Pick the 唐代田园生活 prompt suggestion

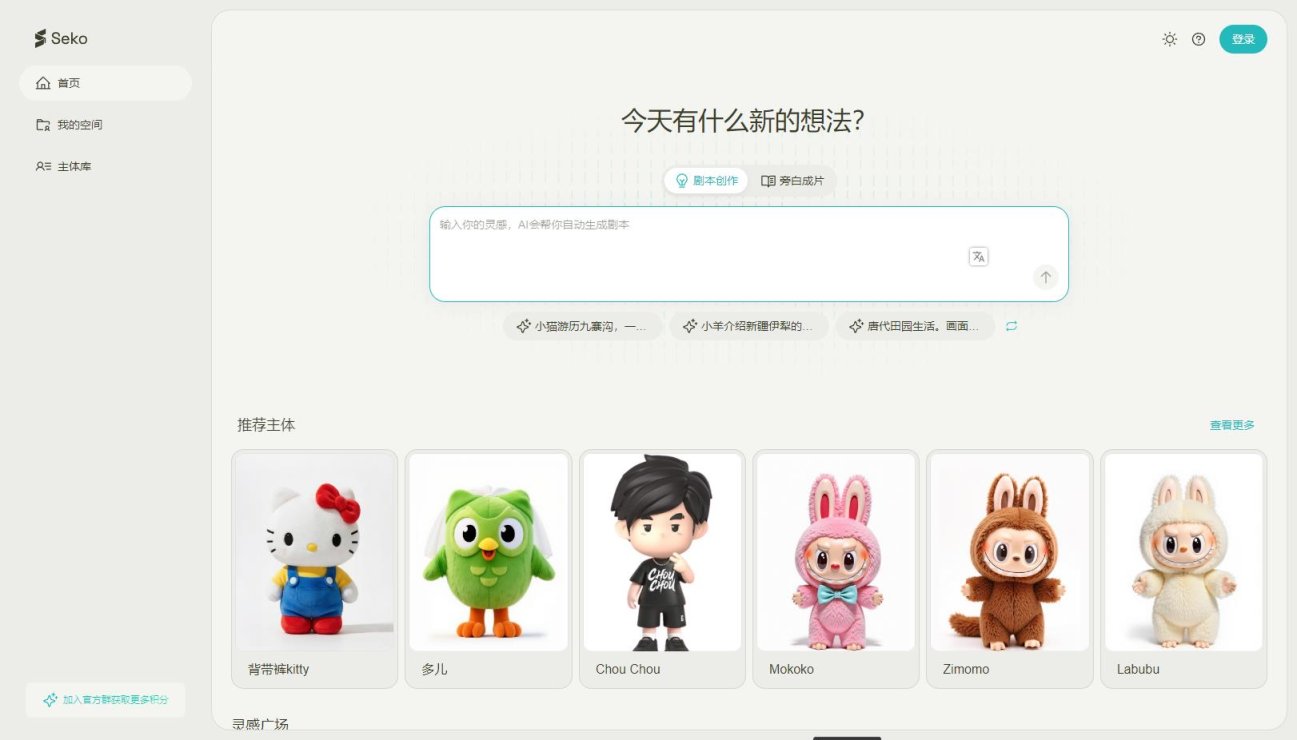click(x=914, y=326)
